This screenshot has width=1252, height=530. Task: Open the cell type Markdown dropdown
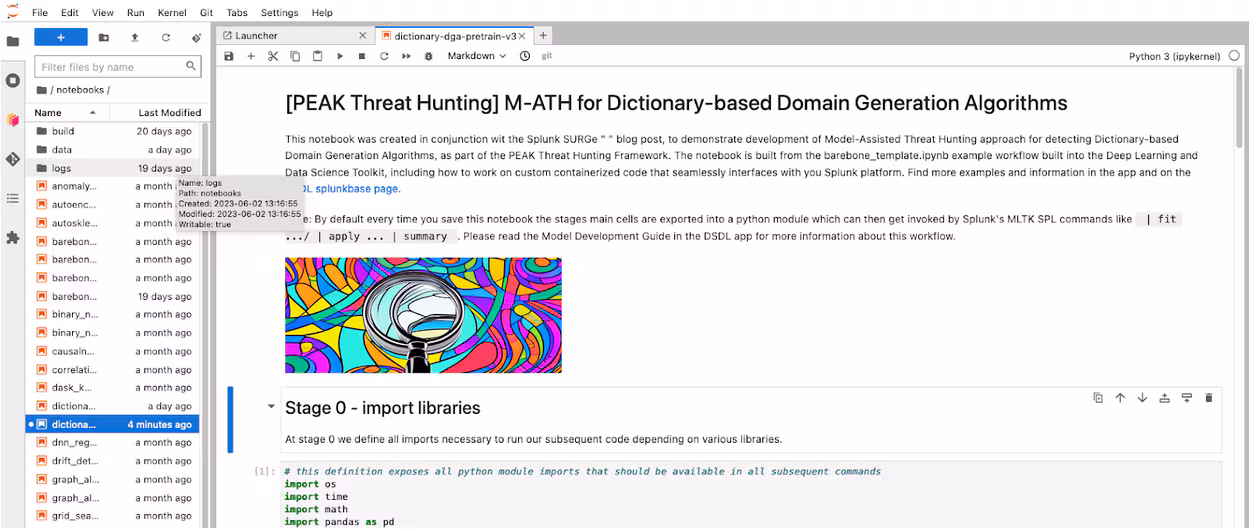point(476,56)
